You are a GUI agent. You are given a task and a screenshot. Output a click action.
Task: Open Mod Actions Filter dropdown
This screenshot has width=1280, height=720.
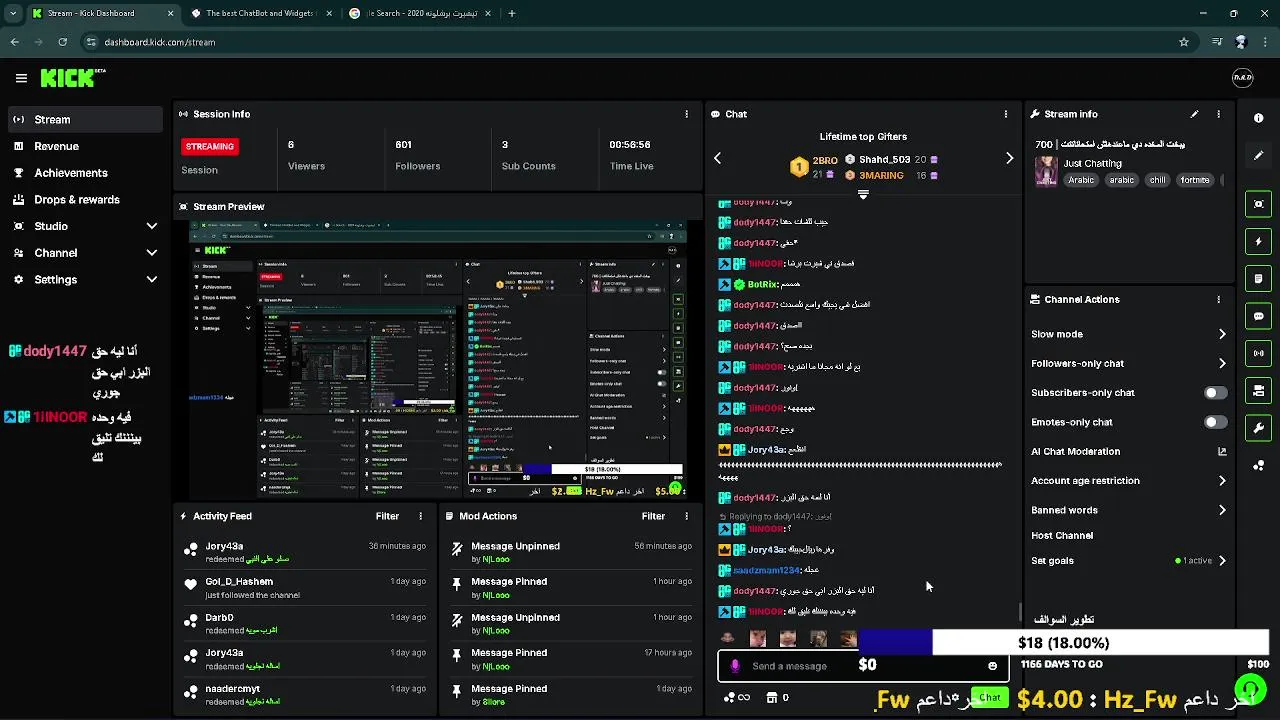coord(653,516)
